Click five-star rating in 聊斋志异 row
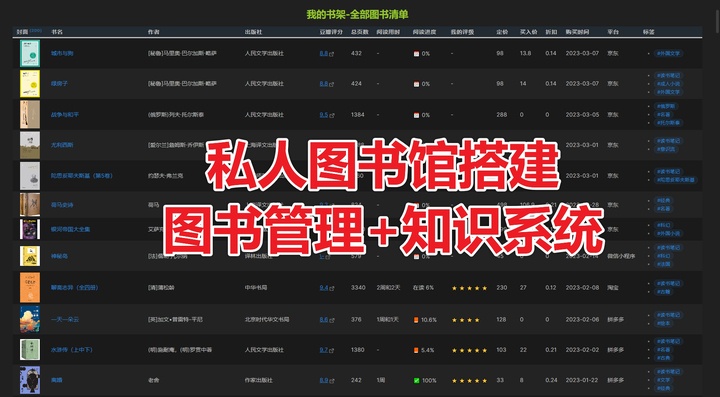This screenshot has width=720, height=397. tap(469, 288)
